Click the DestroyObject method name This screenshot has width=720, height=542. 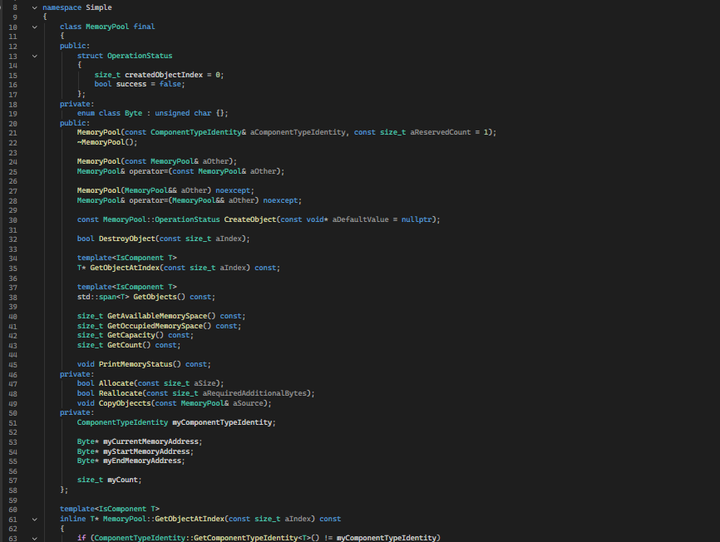pyautogui.click(x=126, y=238)
